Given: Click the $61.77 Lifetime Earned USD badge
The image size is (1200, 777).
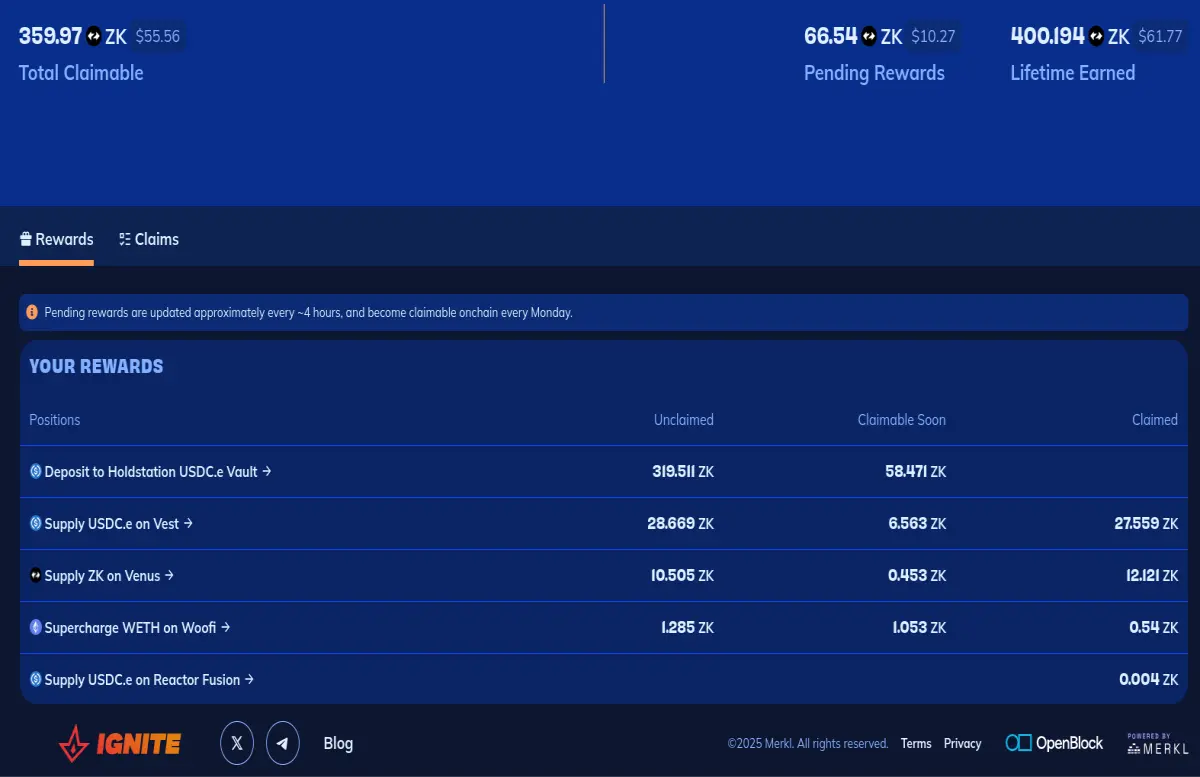Looking at the screenshot, I should pyautogui.click(x=1160, y=37).
